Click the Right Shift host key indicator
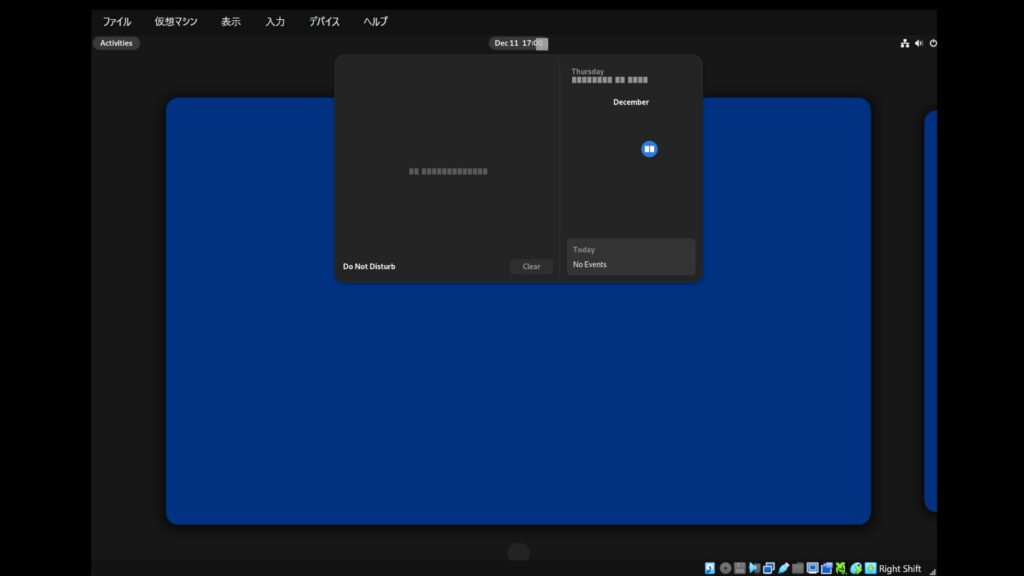Screen dimensions: 1024x576 click(x=899, y=568)
